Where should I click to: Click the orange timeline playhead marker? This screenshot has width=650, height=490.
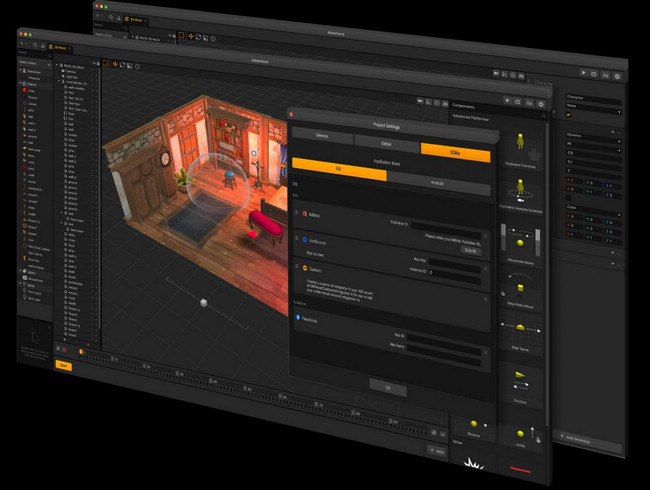(80, 352)
